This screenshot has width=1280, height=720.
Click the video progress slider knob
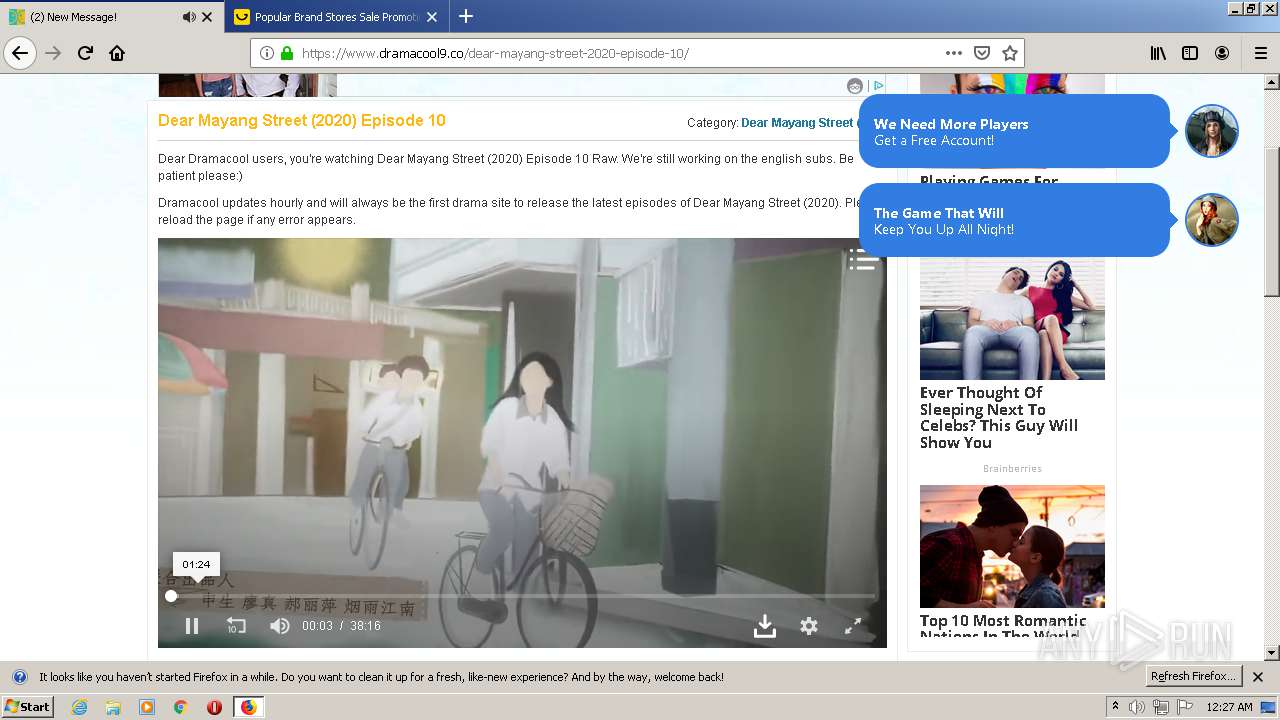[x=171, y=596]
